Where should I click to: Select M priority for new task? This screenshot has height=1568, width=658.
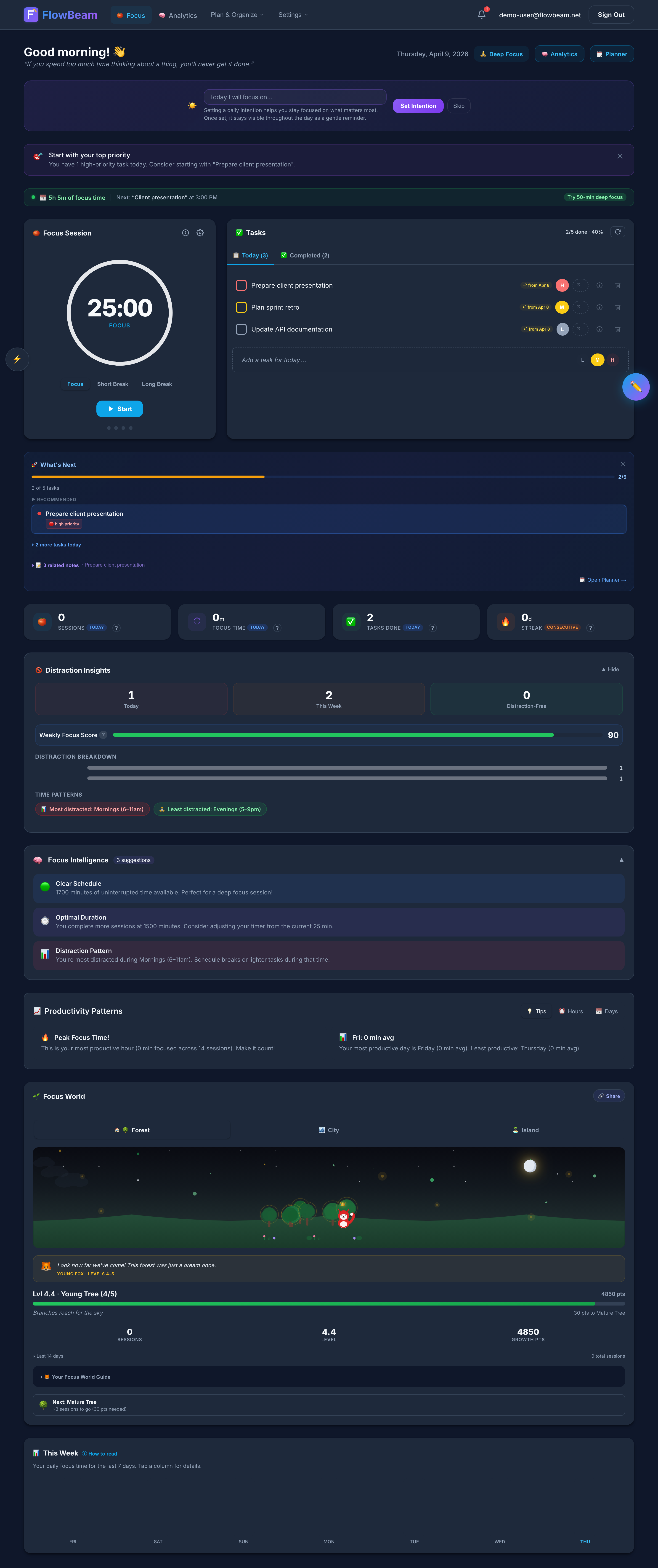tap(597, 360)
